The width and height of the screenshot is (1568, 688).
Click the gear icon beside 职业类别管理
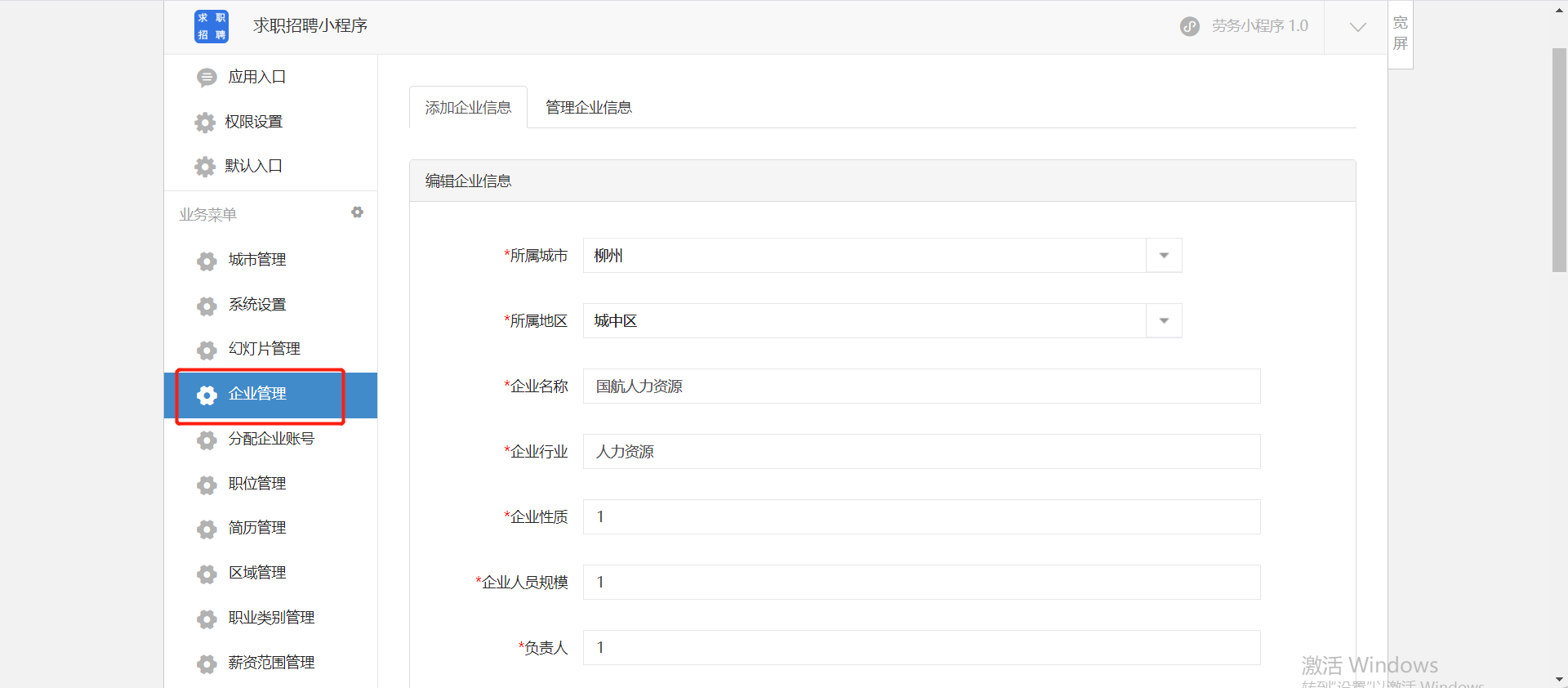[x=207, y=619]
